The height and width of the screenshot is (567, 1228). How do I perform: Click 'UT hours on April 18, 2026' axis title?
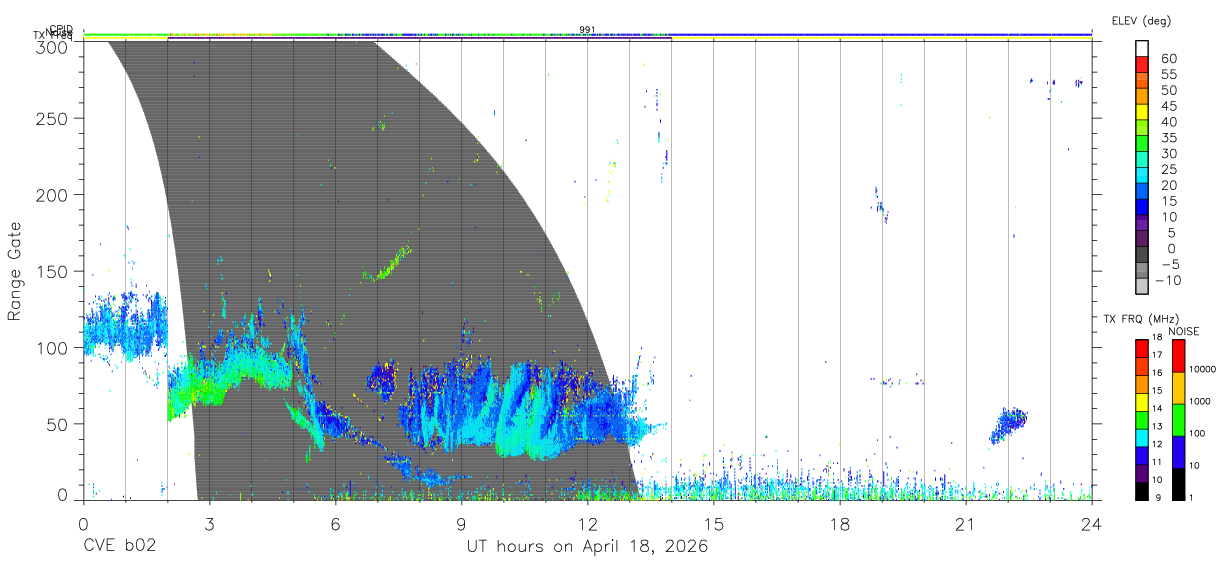(x=587, y=547)
